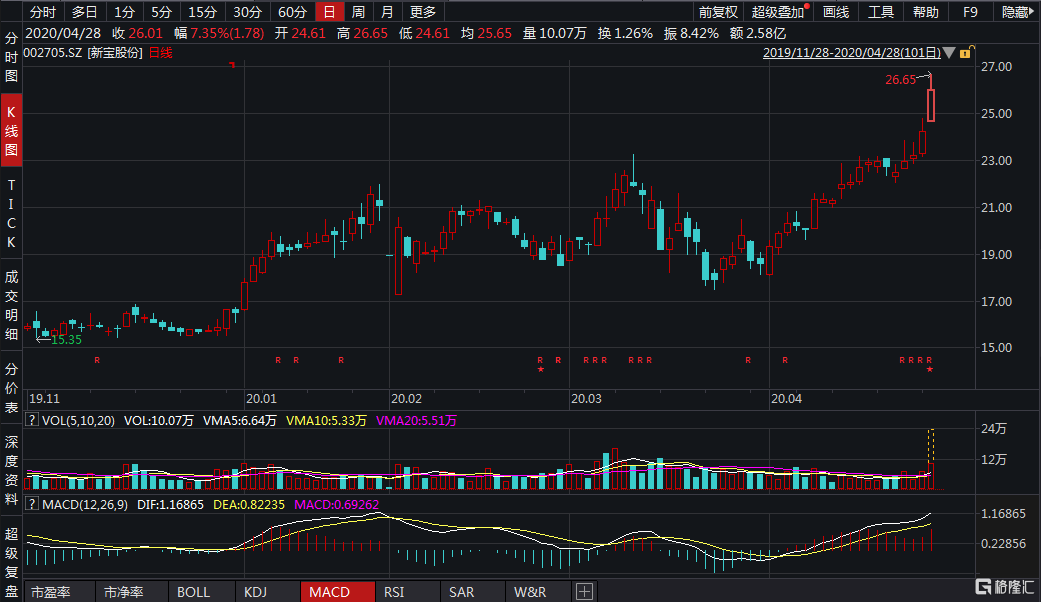This screenshot has height=602, width=1041.
Task: Switch to K线图 view in sidebar
Action: pos(11,130)
